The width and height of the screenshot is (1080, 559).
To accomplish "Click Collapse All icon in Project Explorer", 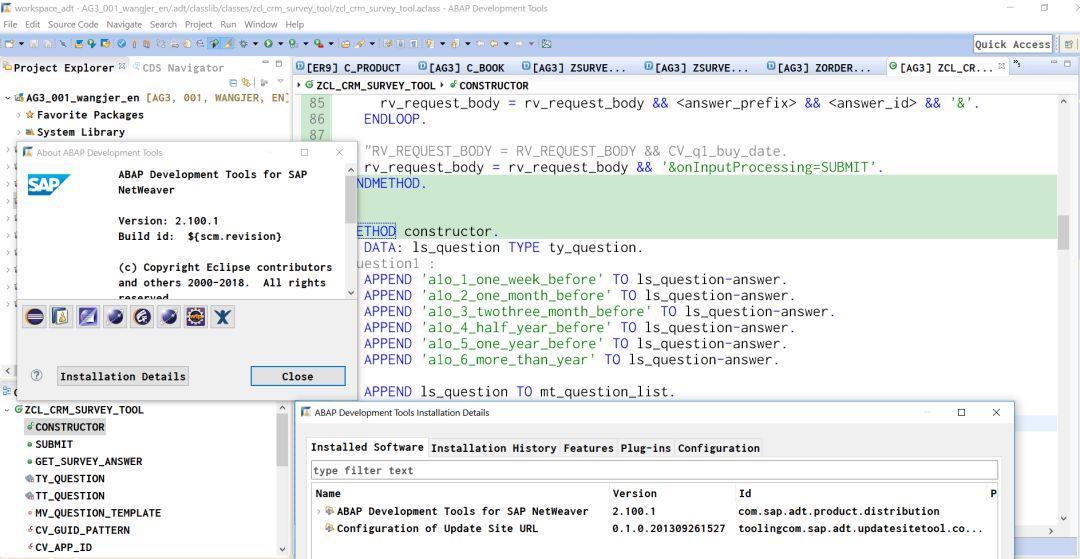I will (233, 83).
